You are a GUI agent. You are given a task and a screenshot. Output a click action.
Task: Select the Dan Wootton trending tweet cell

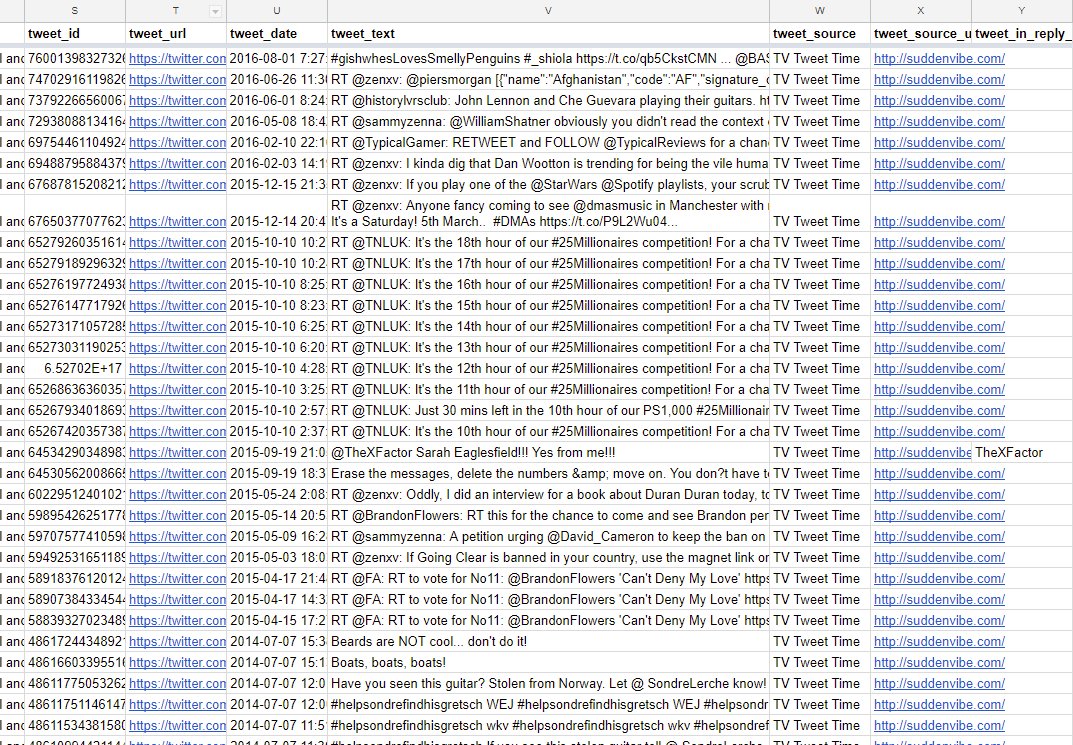click(x=548, y=164)
